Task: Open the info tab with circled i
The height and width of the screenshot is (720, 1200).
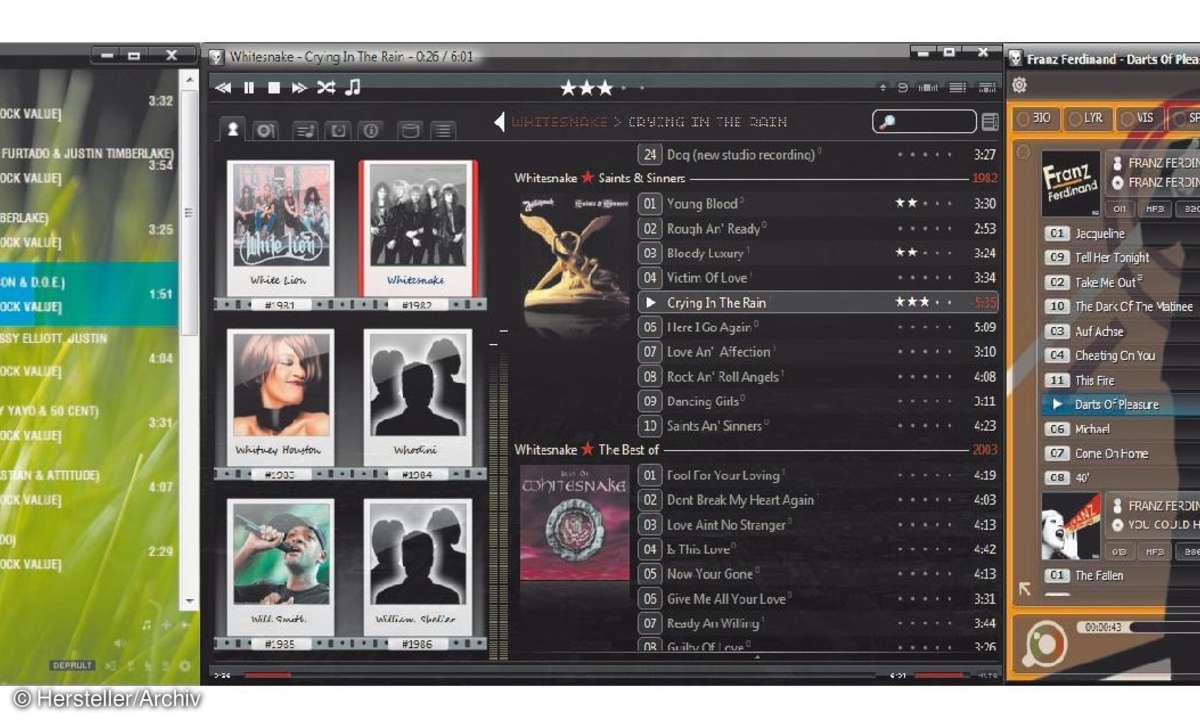Action: pos(370,130)
